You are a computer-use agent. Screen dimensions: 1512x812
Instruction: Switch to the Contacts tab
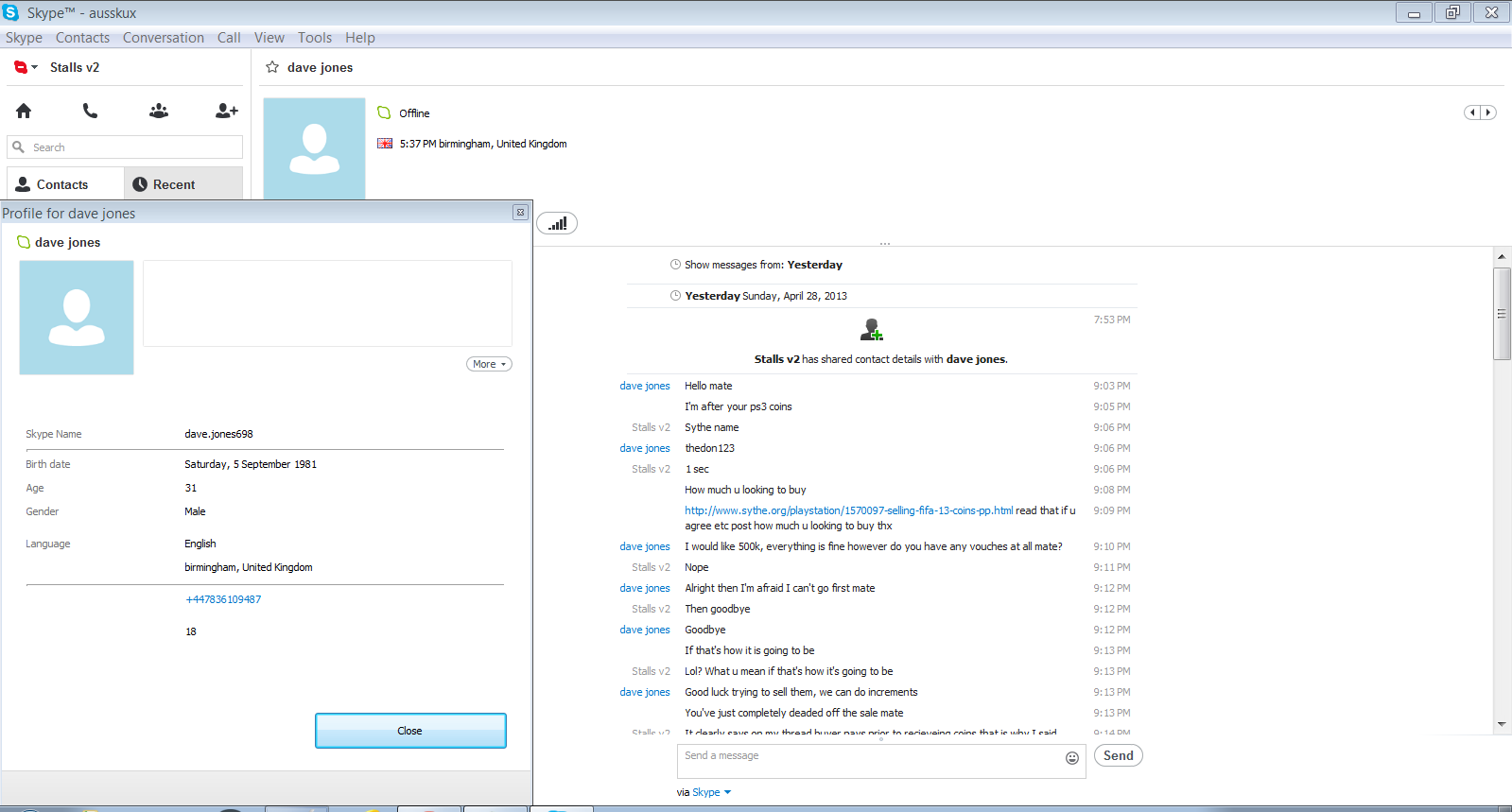[x=65, y=184]
